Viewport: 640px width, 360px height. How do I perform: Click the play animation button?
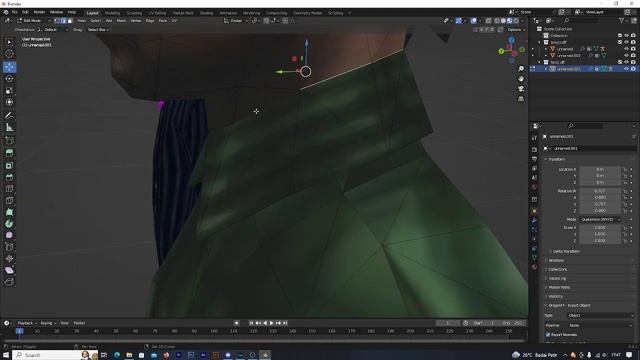point(271,323)
